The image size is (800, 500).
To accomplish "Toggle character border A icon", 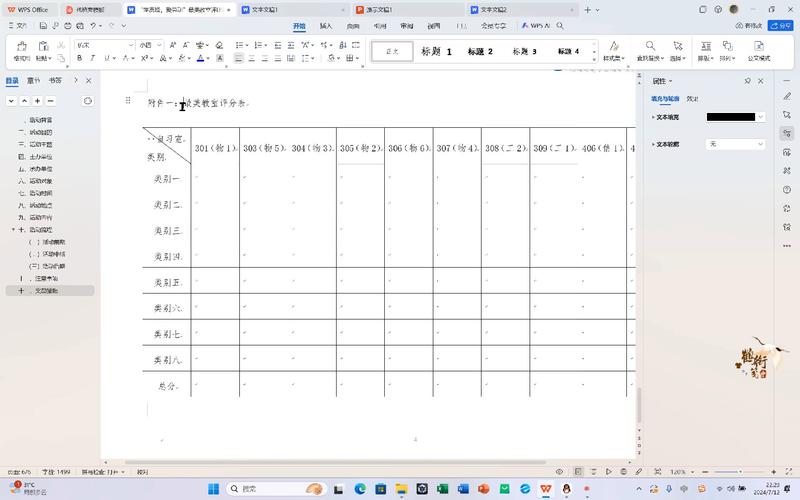I will point(220,58).
